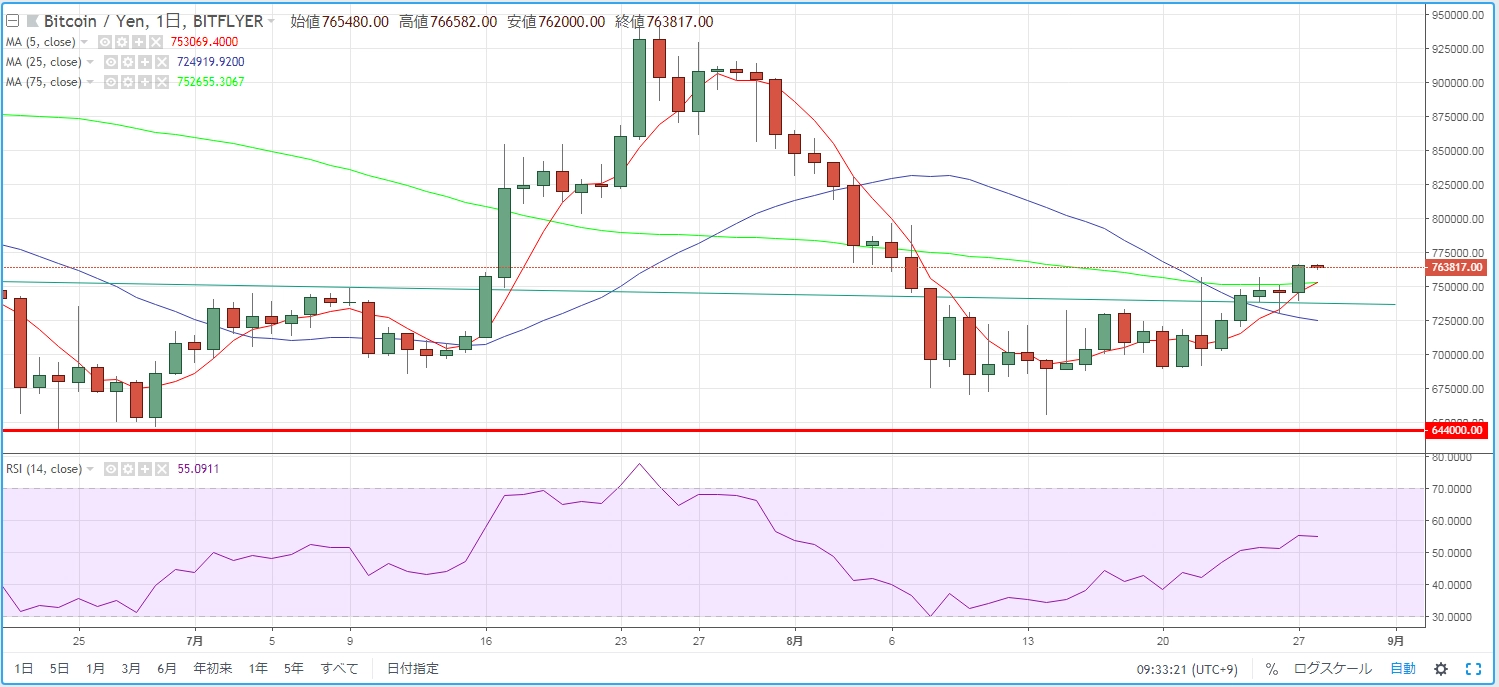Select the 5年 time range
1499x687 pixels.
coord(294,669)
